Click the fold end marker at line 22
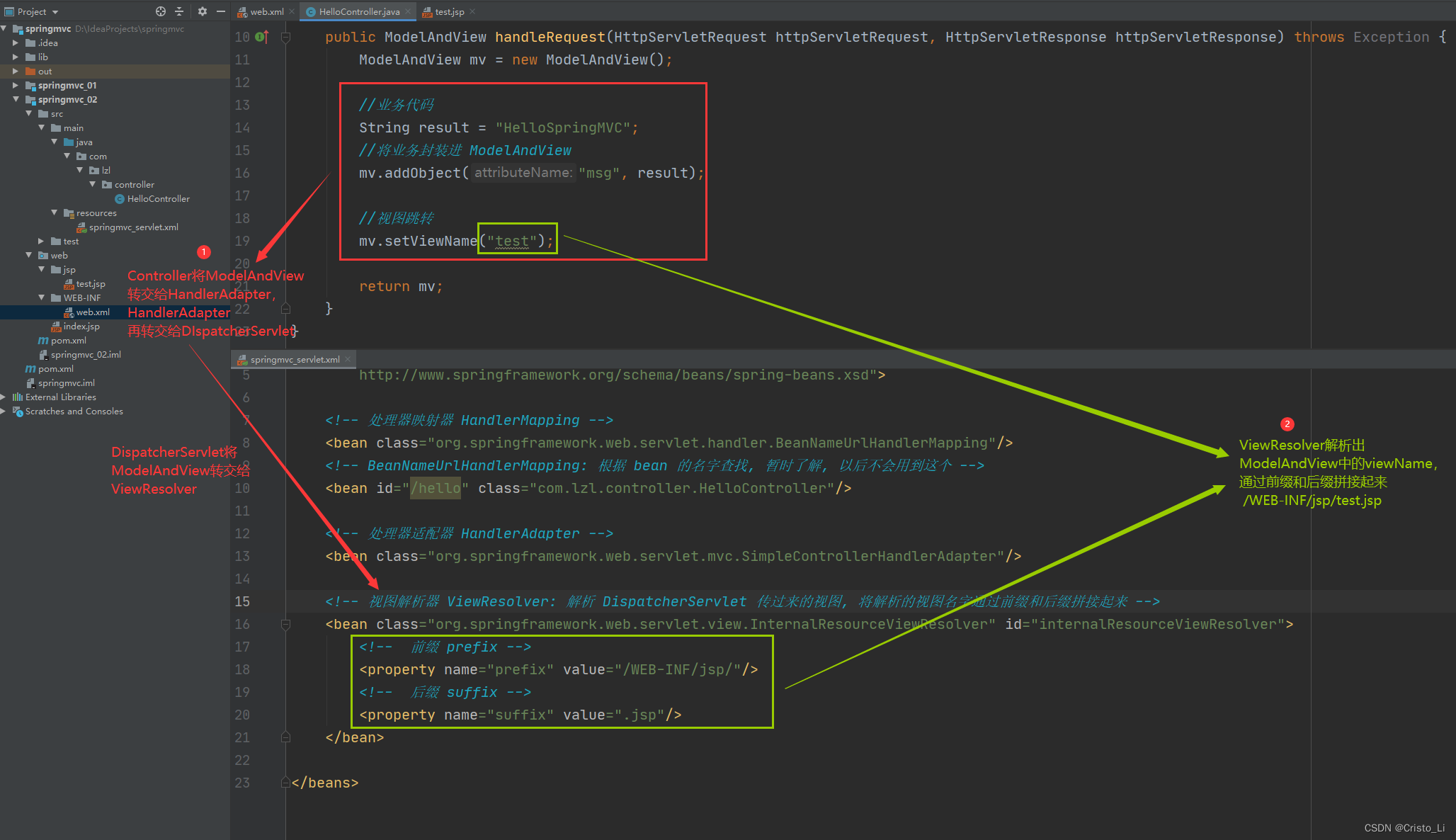Viewport: 1456px width, 840px height. point(286,309)
